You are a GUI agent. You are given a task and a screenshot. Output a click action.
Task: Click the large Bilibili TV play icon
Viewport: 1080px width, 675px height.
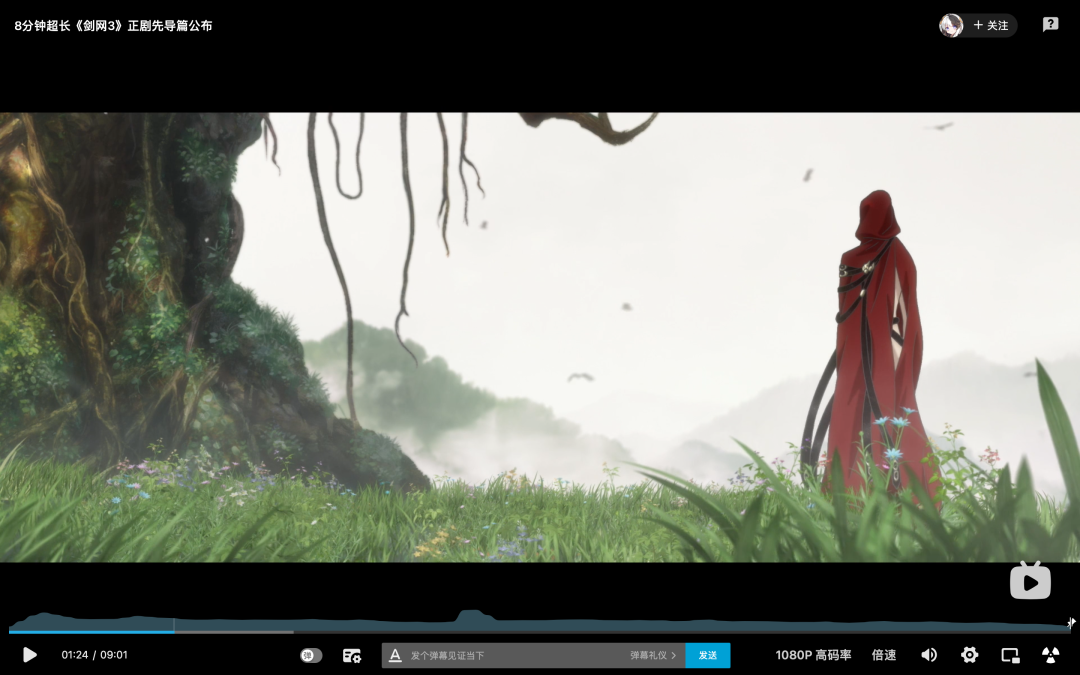(x=1030, y=581)
